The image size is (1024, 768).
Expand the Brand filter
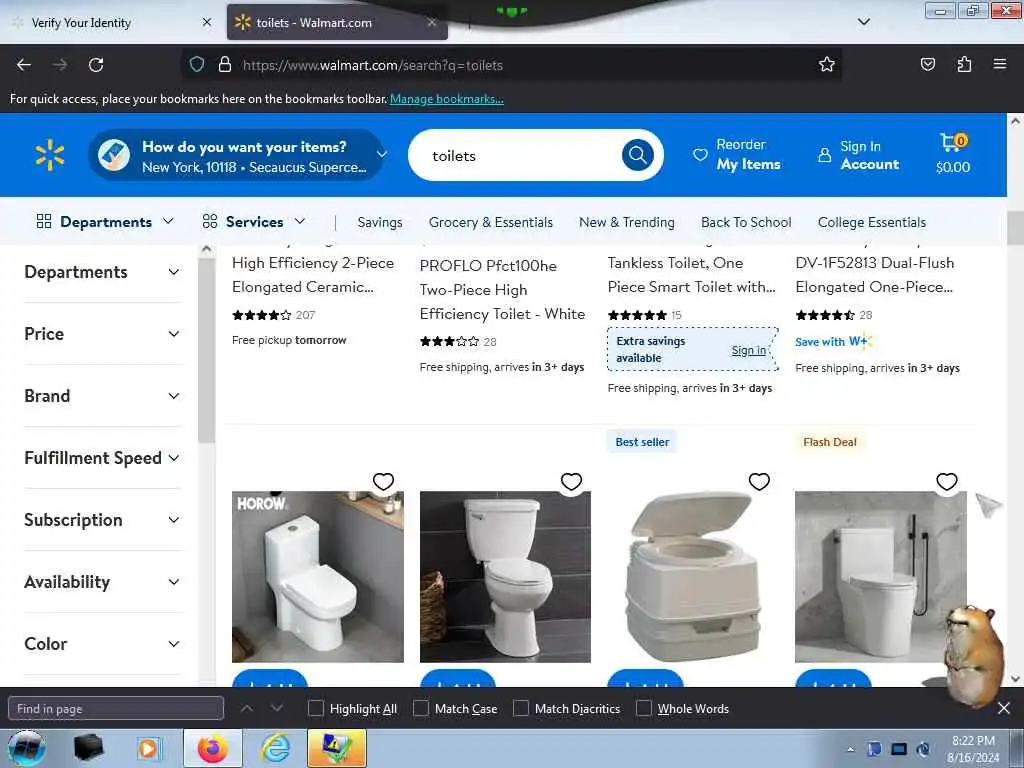(x=102, y=396)
